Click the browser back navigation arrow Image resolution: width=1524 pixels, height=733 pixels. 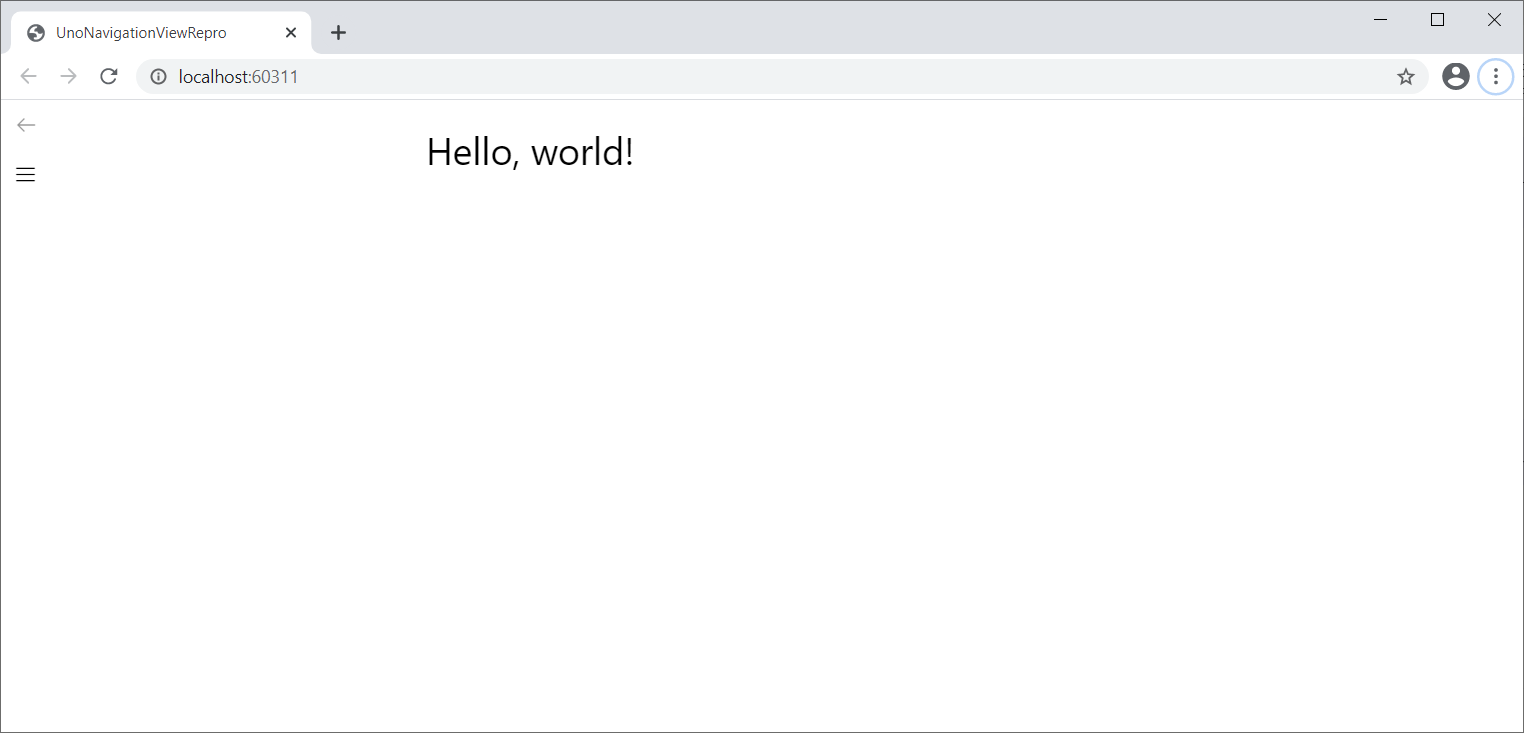[x=28, y=75]
